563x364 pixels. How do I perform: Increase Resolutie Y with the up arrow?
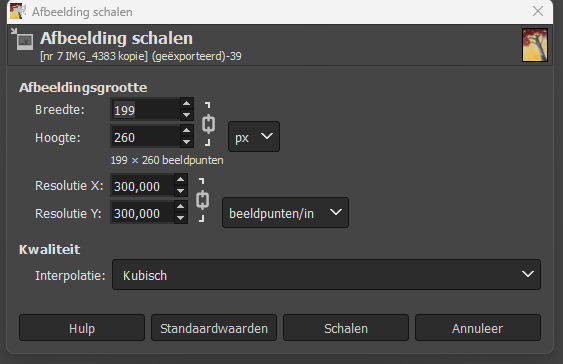pos(181,206)
